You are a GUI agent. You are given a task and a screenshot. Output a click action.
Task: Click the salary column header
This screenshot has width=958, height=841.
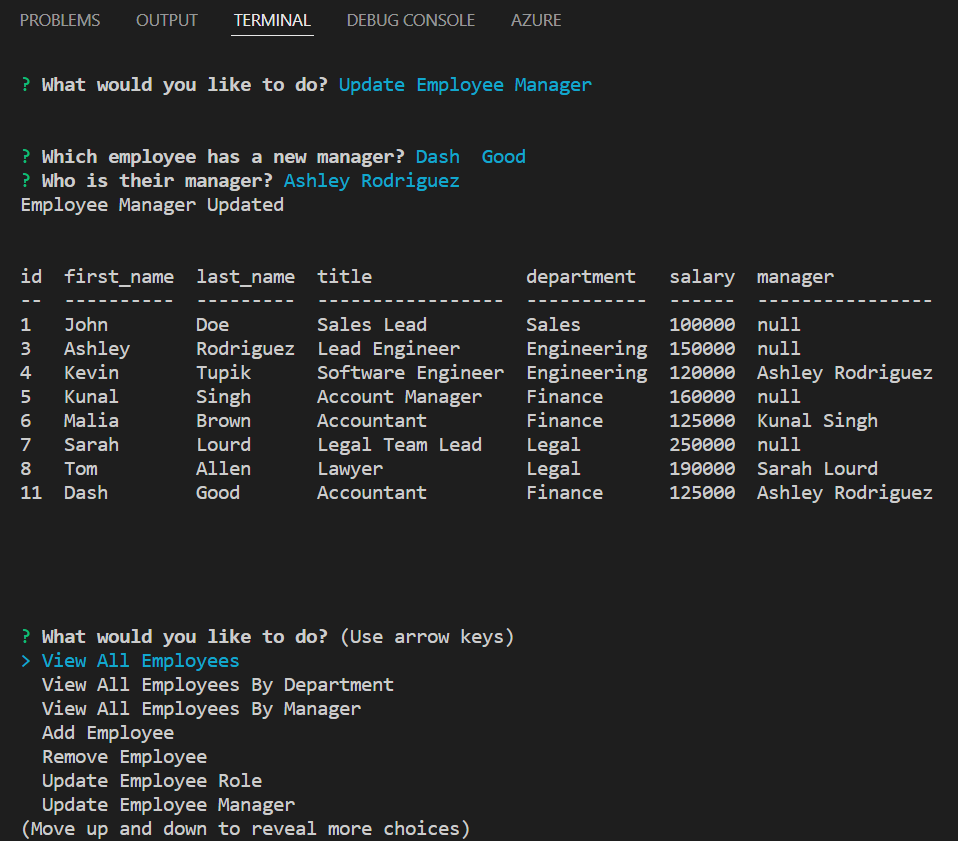(702, 277)
